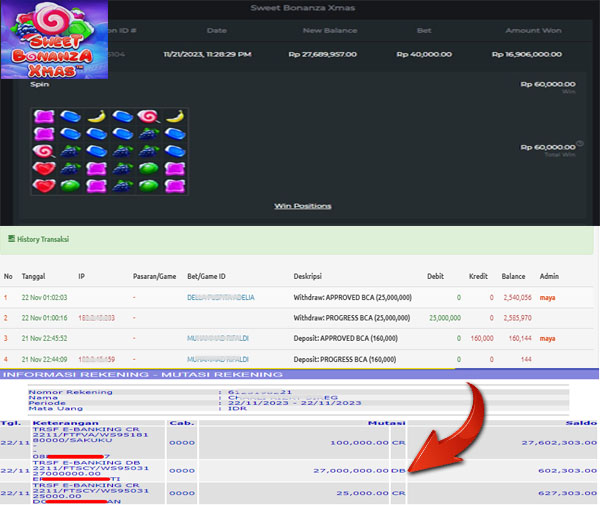Click the kredit amount 160,000
600x505 pixels.
[x=482, y=339]
